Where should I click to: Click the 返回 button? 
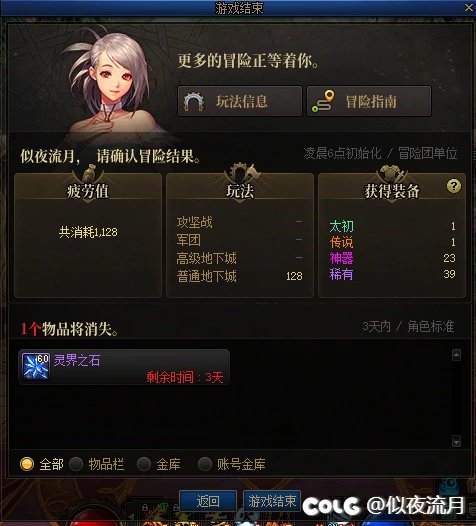coord(208,501)
